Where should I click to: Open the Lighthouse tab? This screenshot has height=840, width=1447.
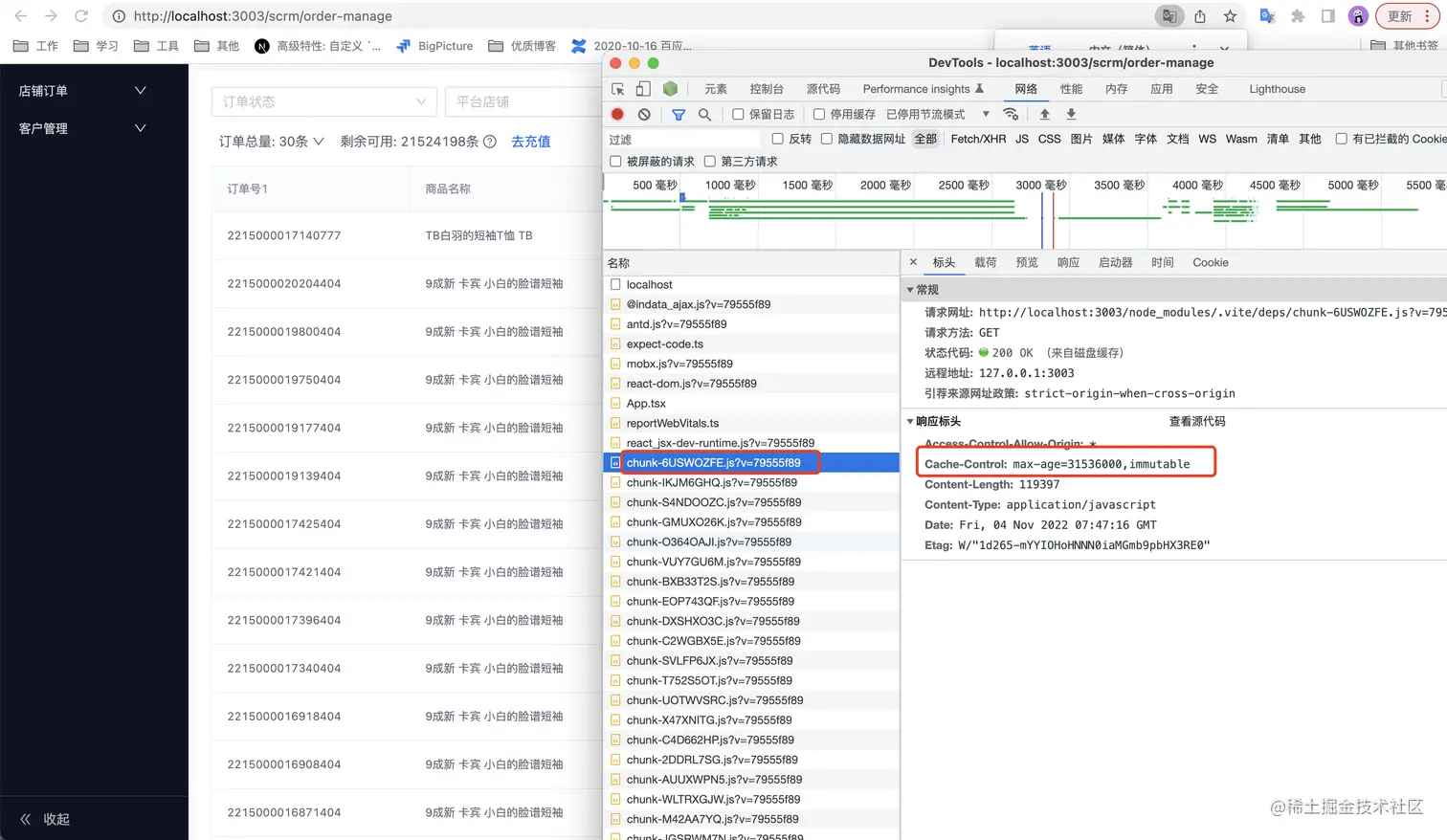click(x=1277, y=89)
